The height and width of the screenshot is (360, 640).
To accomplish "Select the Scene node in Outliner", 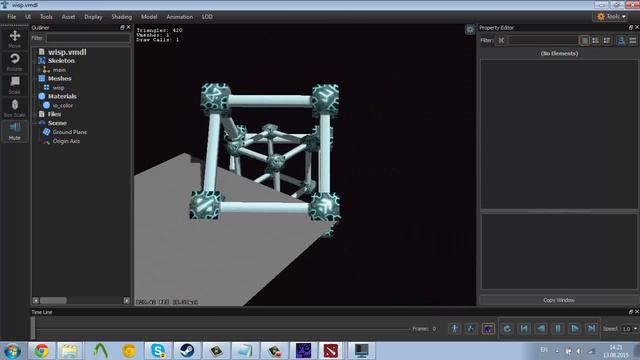I will click(57, 123).
